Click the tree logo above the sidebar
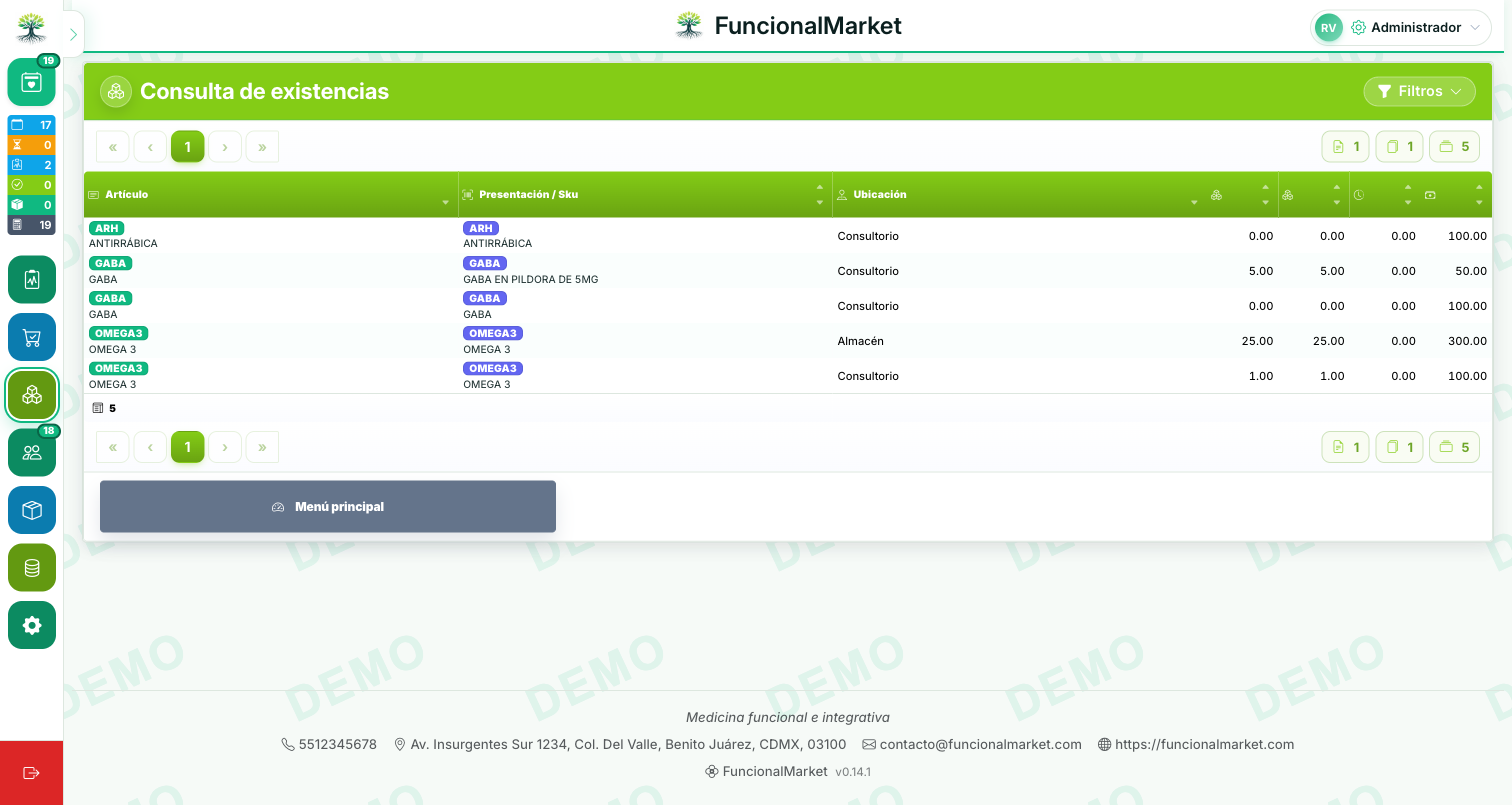The width and height of the screenshot is (1512, 805). pos(31,27)
